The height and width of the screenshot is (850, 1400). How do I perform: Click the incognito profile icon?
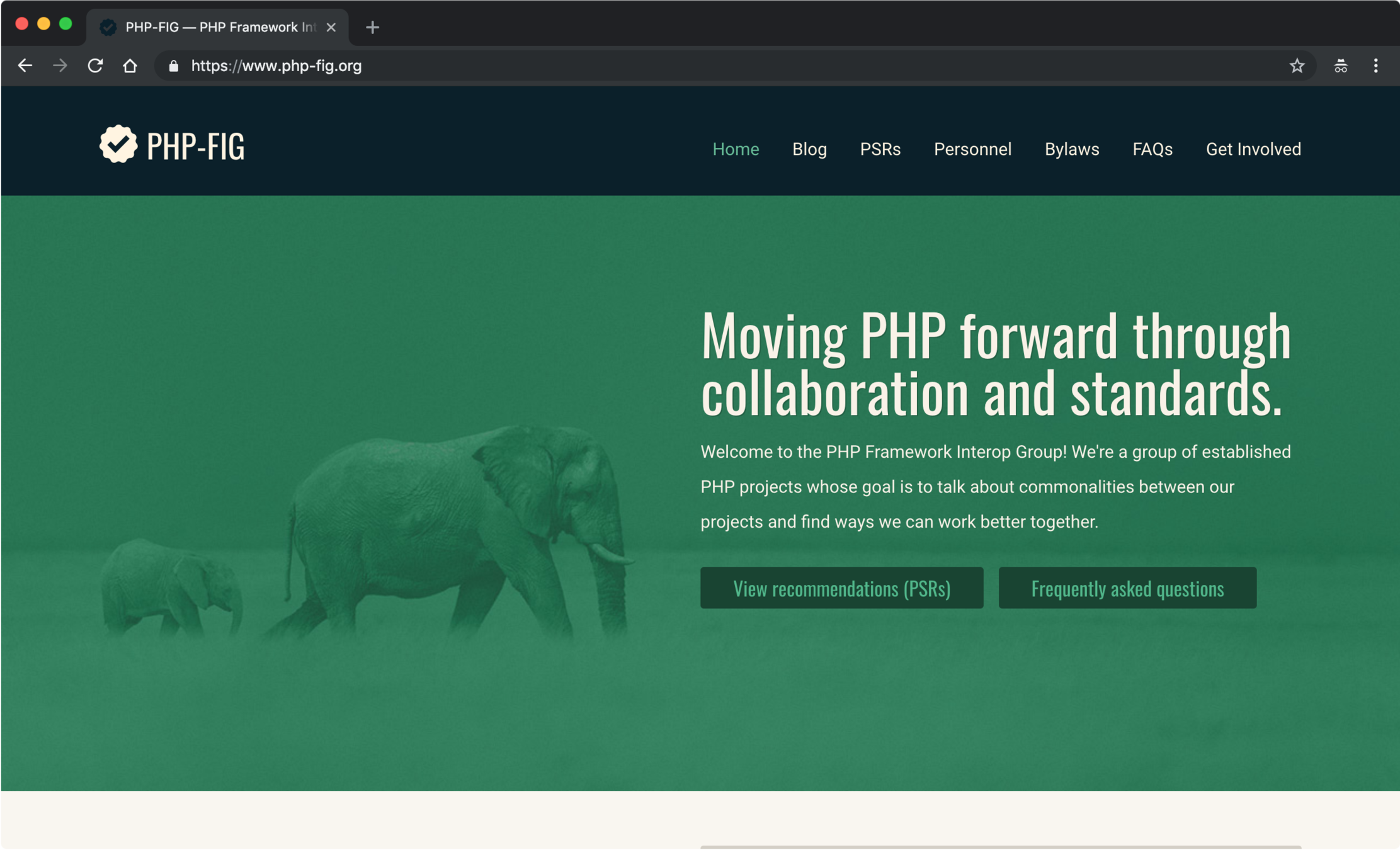[x=1340, y=65]
